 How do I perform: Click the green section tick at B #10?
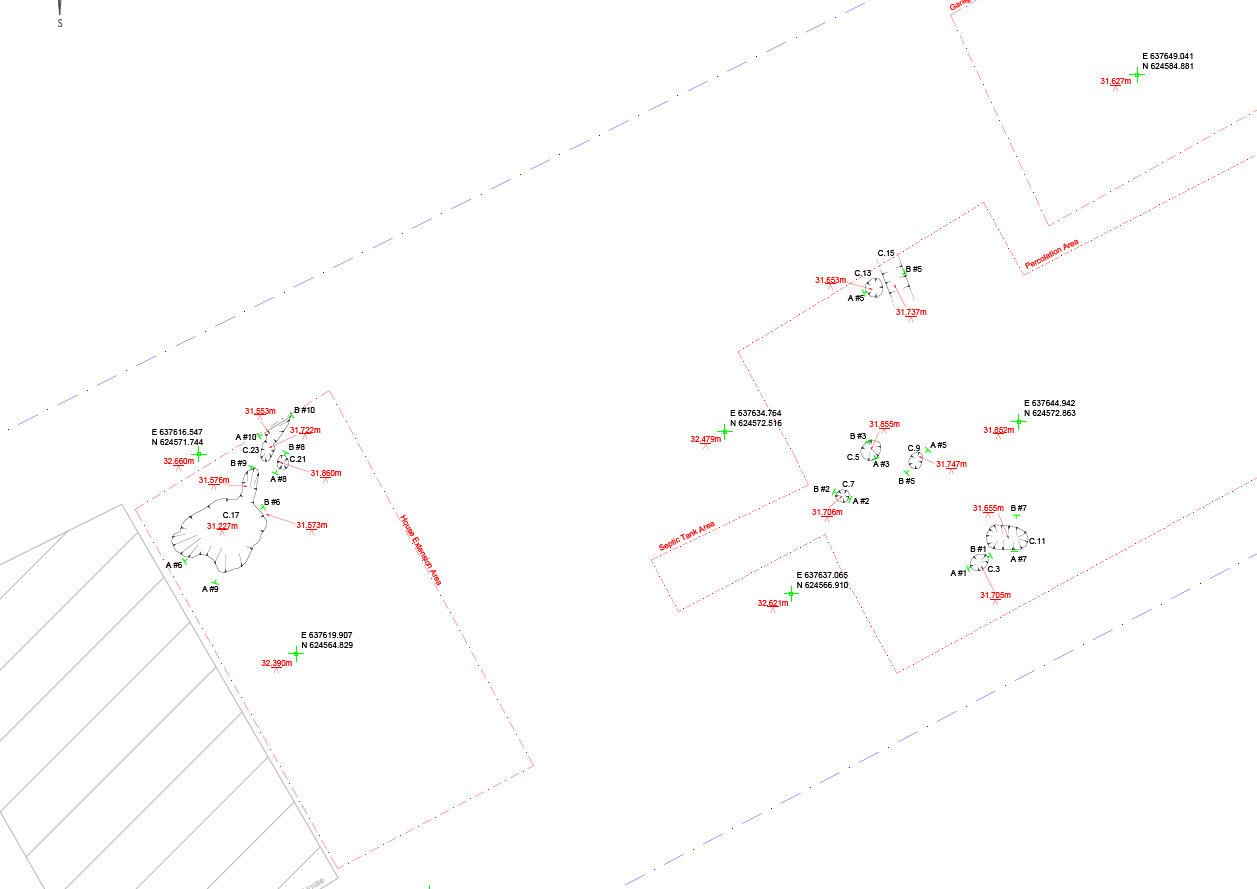coord(288,414)
